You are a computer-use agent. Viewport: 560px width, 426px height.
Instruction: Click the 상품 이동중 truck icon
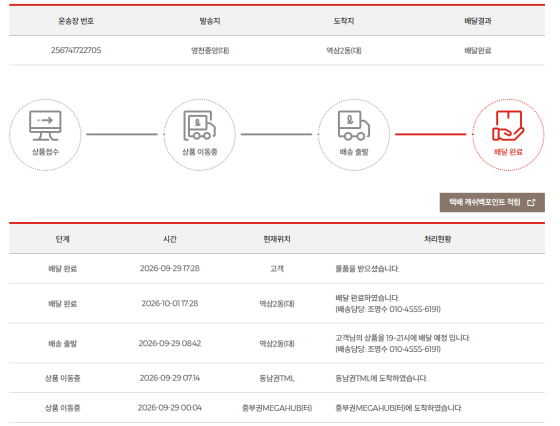coord(200,125)
